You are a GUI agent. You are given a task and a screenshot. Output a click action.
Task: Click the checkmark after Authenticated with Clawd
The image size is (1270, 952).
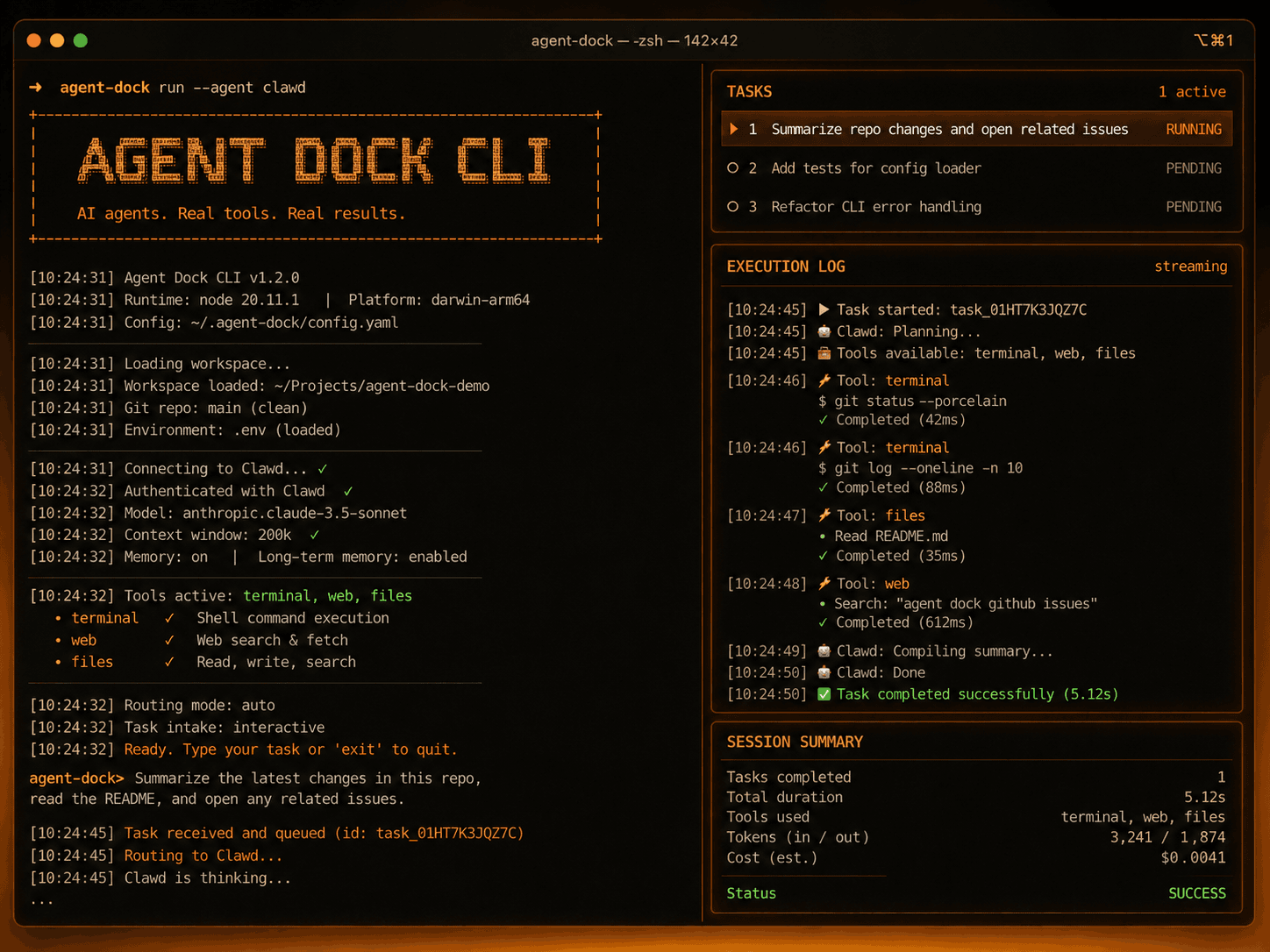tap(348, 491)
